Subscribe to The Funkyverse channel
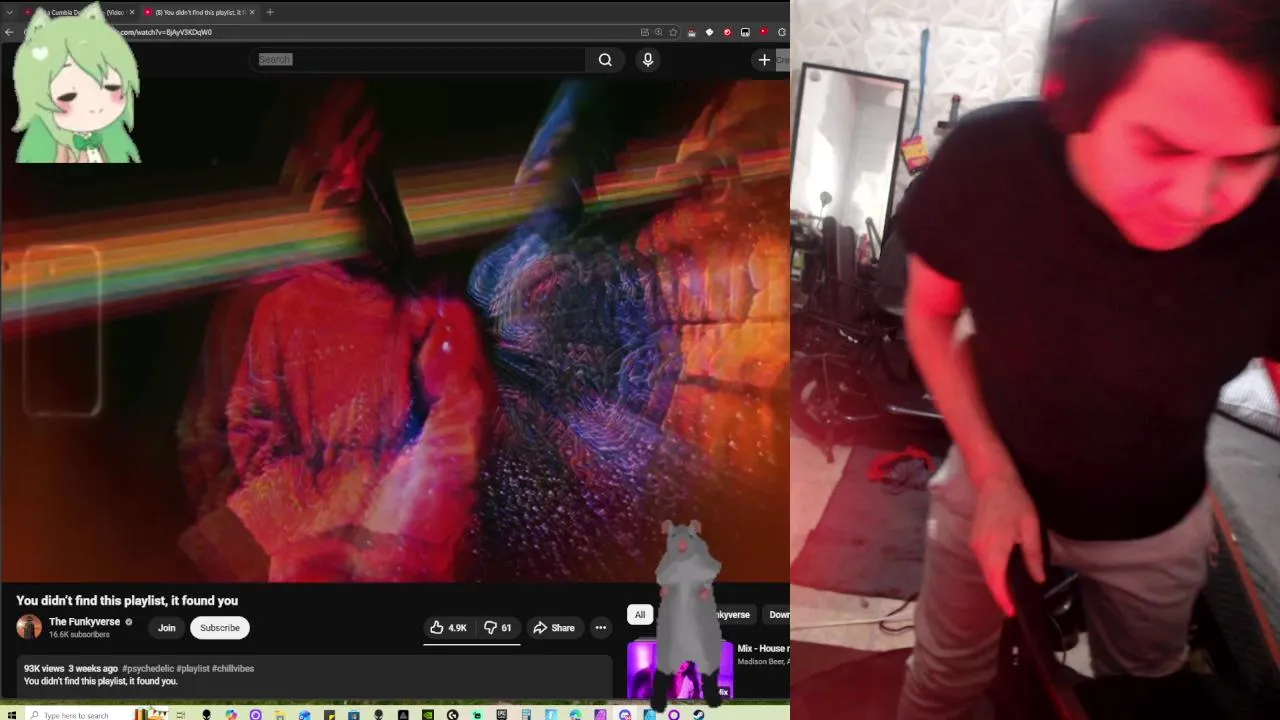Image resolution: width=1280 pixels, height=720 pixels. [220, 628]
